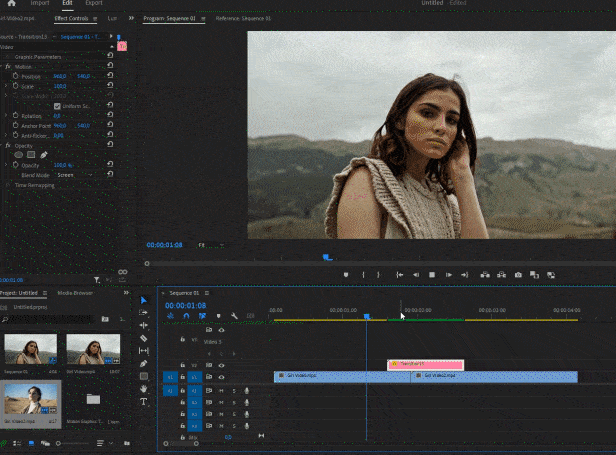Viewport: 616px width, 455px height.
Task: Open the Media Browser tab
Action: coord(75,293)
